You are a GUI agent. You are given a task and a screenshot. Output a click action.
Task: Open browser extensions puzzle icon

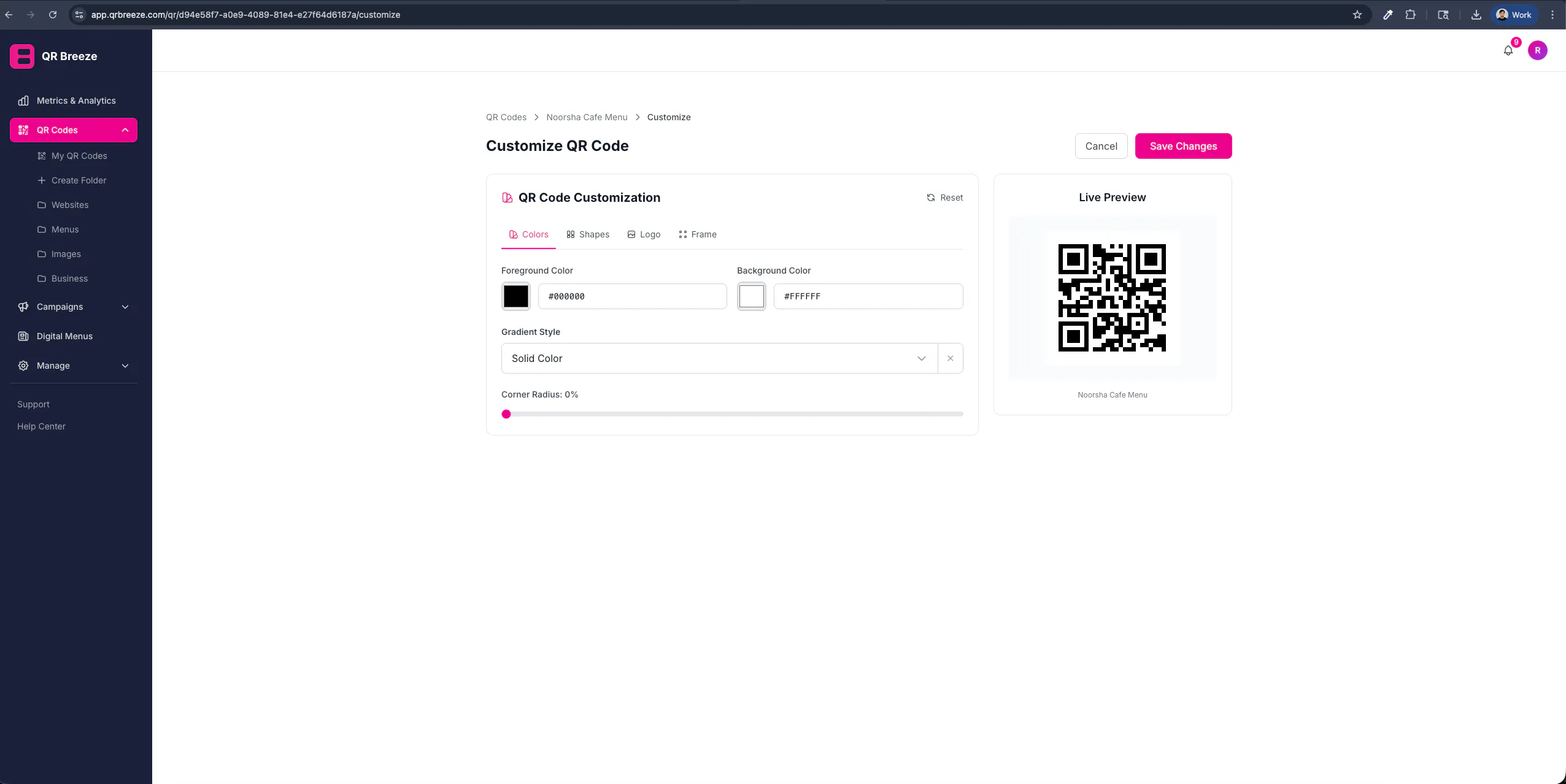click(x=1410, y=15)
